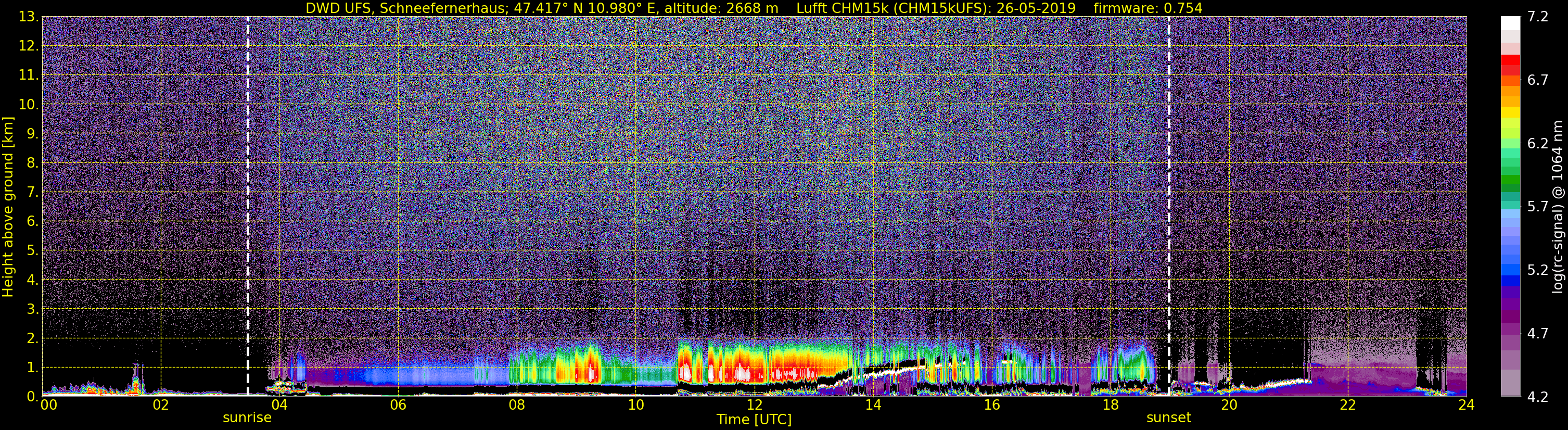Click the '10.' height tick label
This screenshot has height=430, width=1568.
pos(28,105)
